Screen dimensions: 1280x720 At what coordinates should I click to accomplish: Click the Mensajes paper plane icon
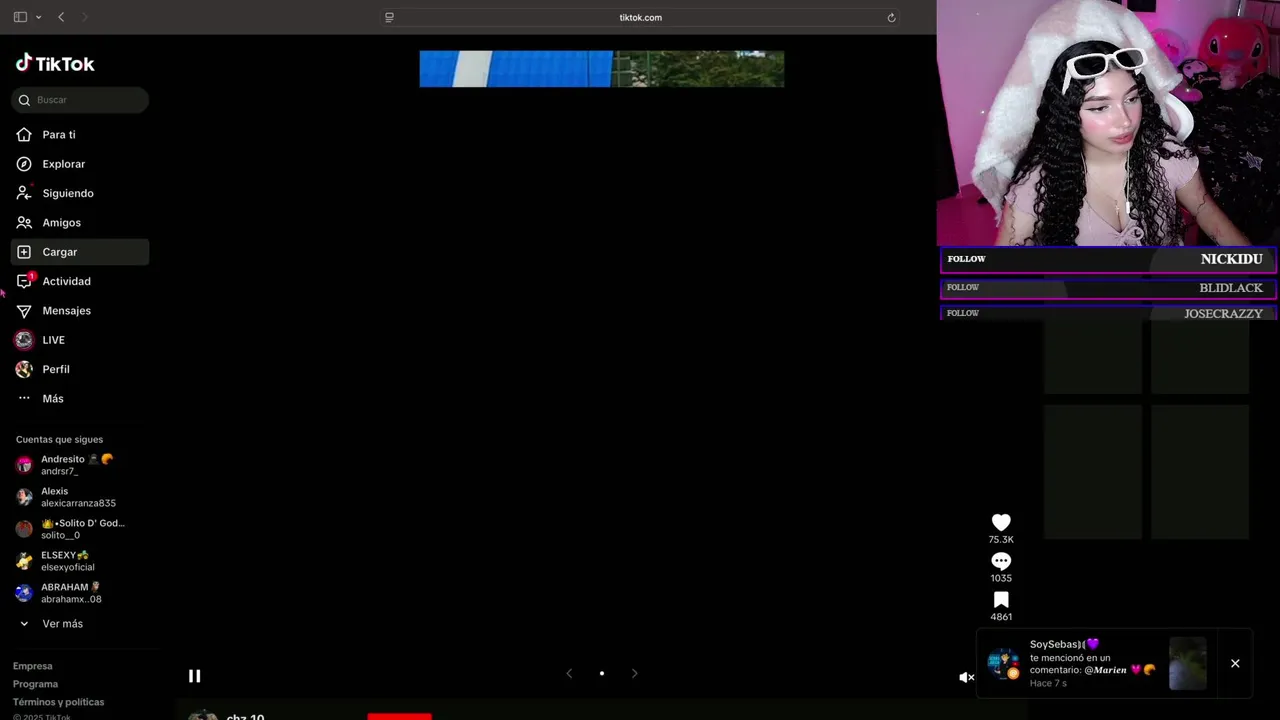(24, 311)
